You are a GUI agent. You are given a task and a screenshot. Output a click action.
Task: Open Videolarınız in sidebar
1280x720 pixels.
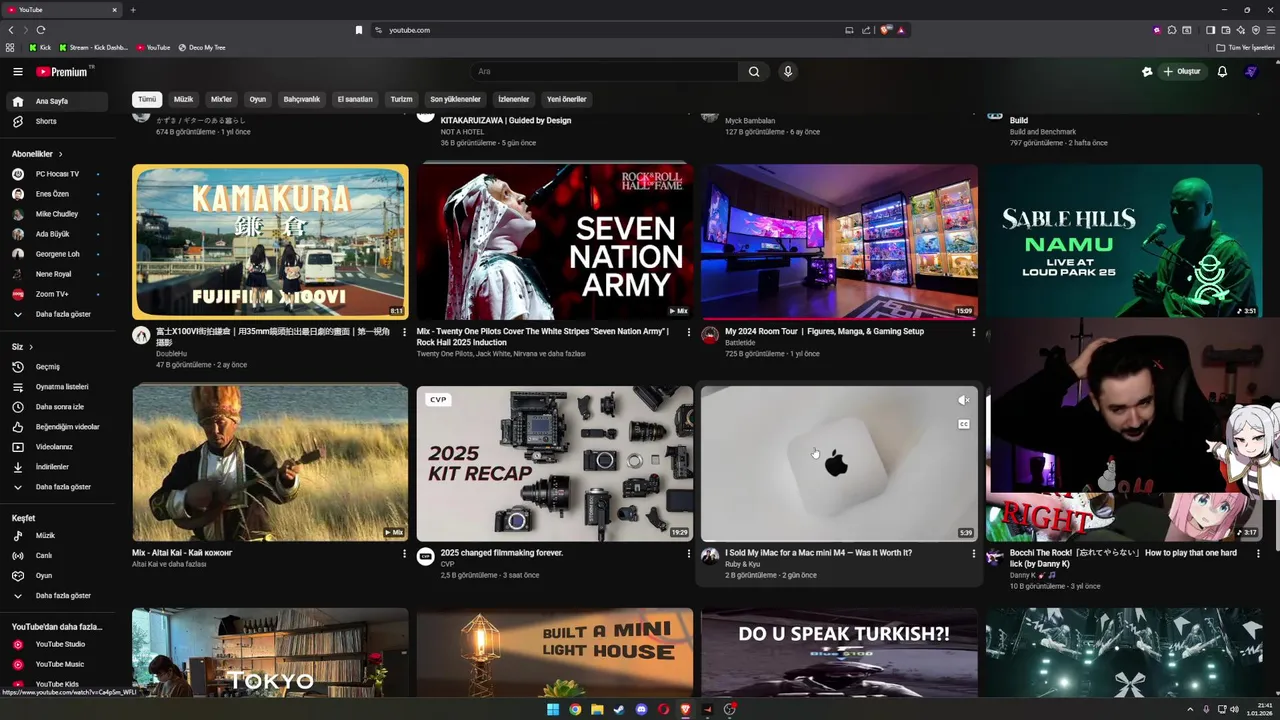pos(57,447)
